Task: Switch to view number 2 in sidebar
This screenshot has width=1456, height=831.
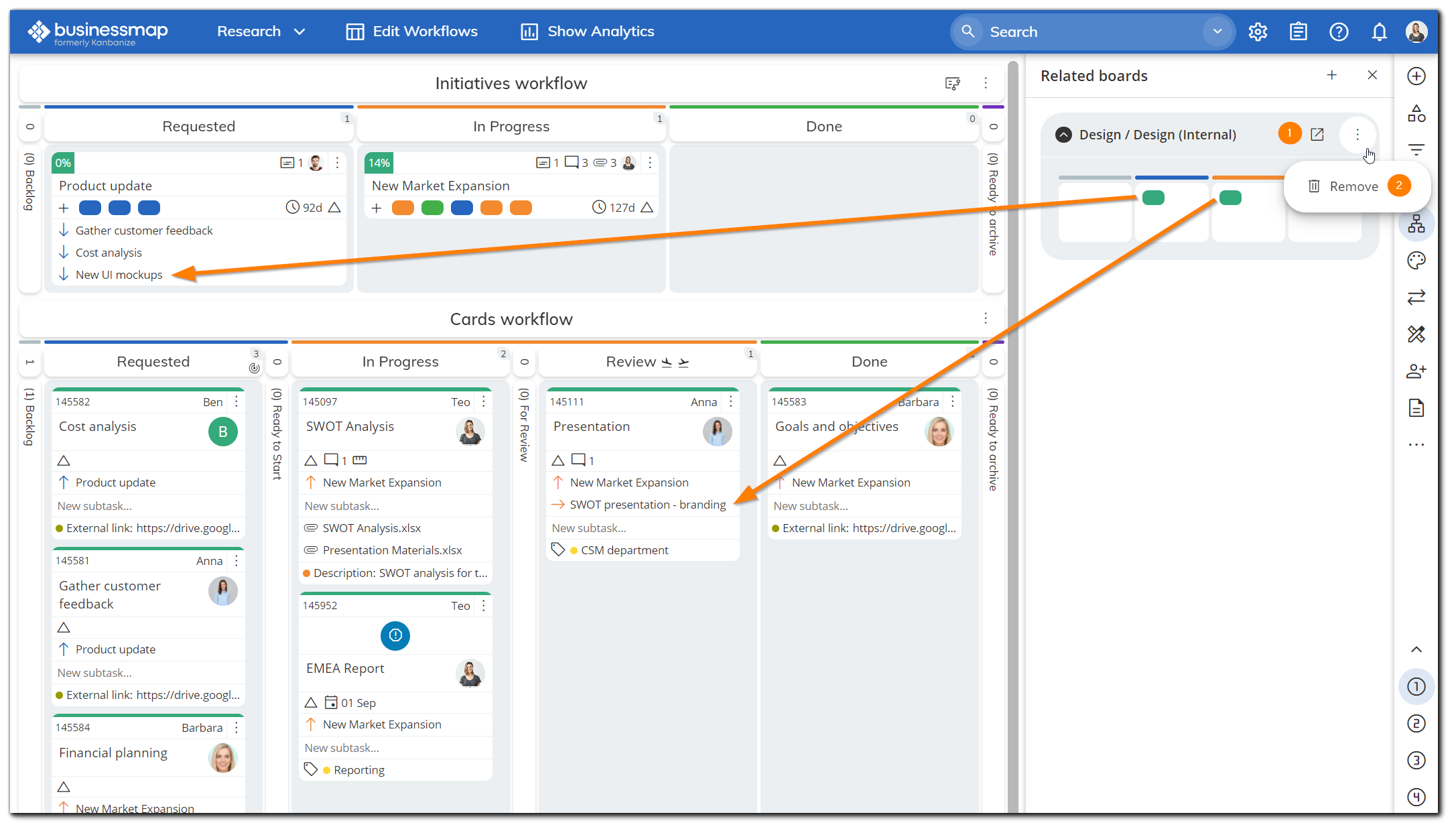Action: [1416, 724]
